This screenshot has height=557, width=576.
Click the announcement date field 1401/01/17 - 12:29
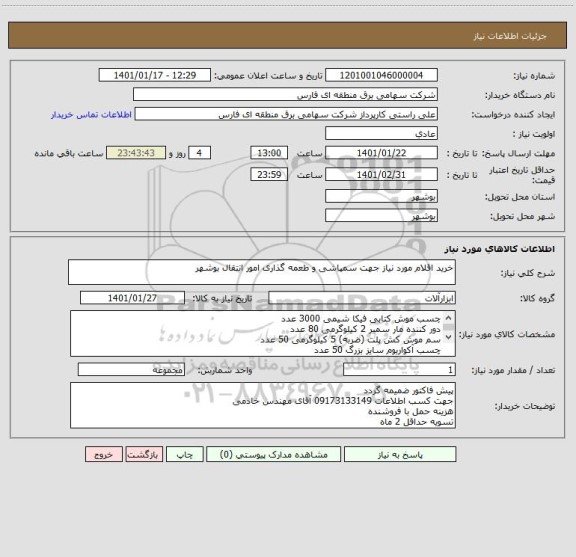[155, 75]
